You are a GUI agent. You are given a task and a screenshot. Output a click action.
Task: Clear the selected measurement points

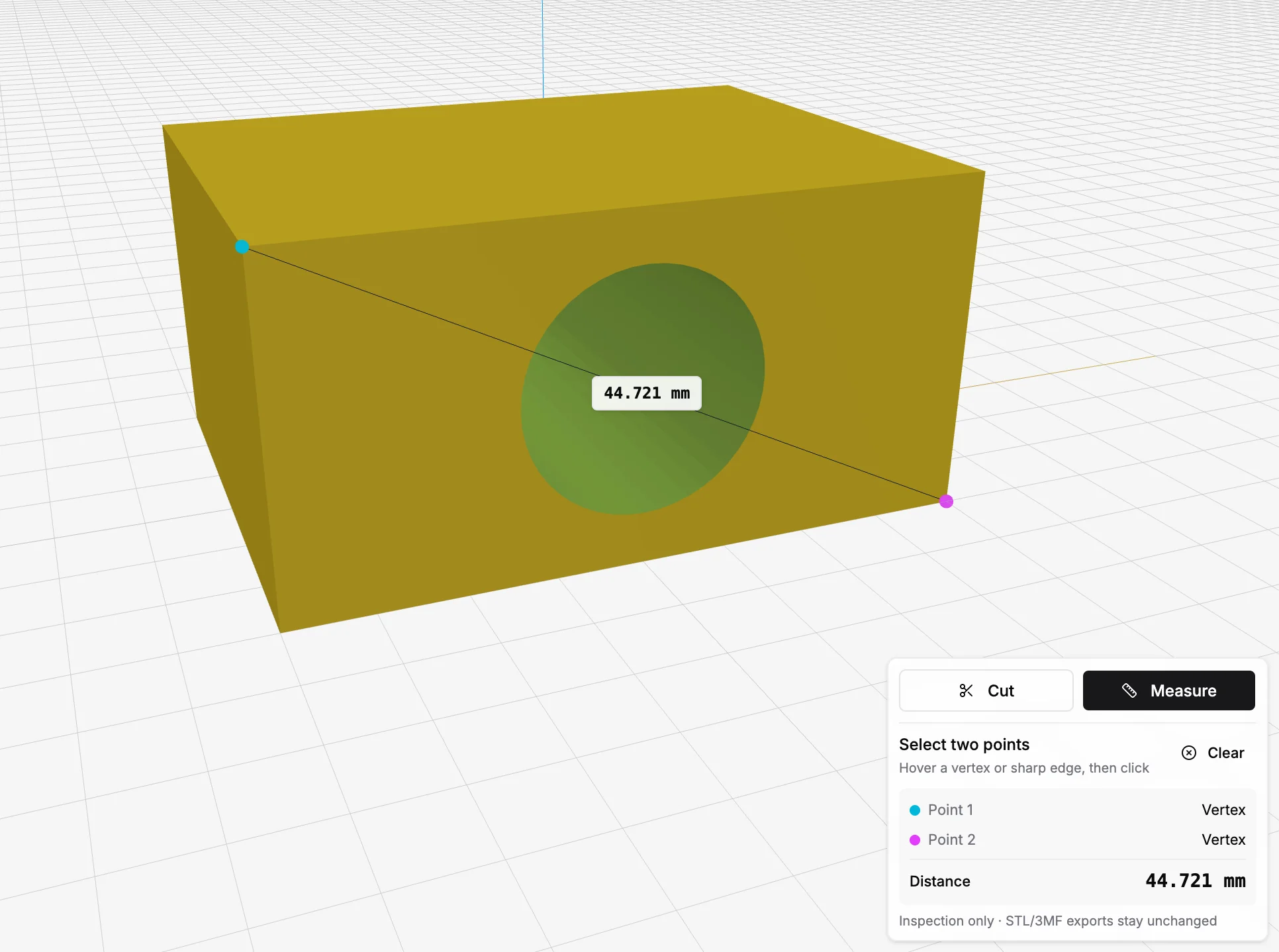(1213, 753)
